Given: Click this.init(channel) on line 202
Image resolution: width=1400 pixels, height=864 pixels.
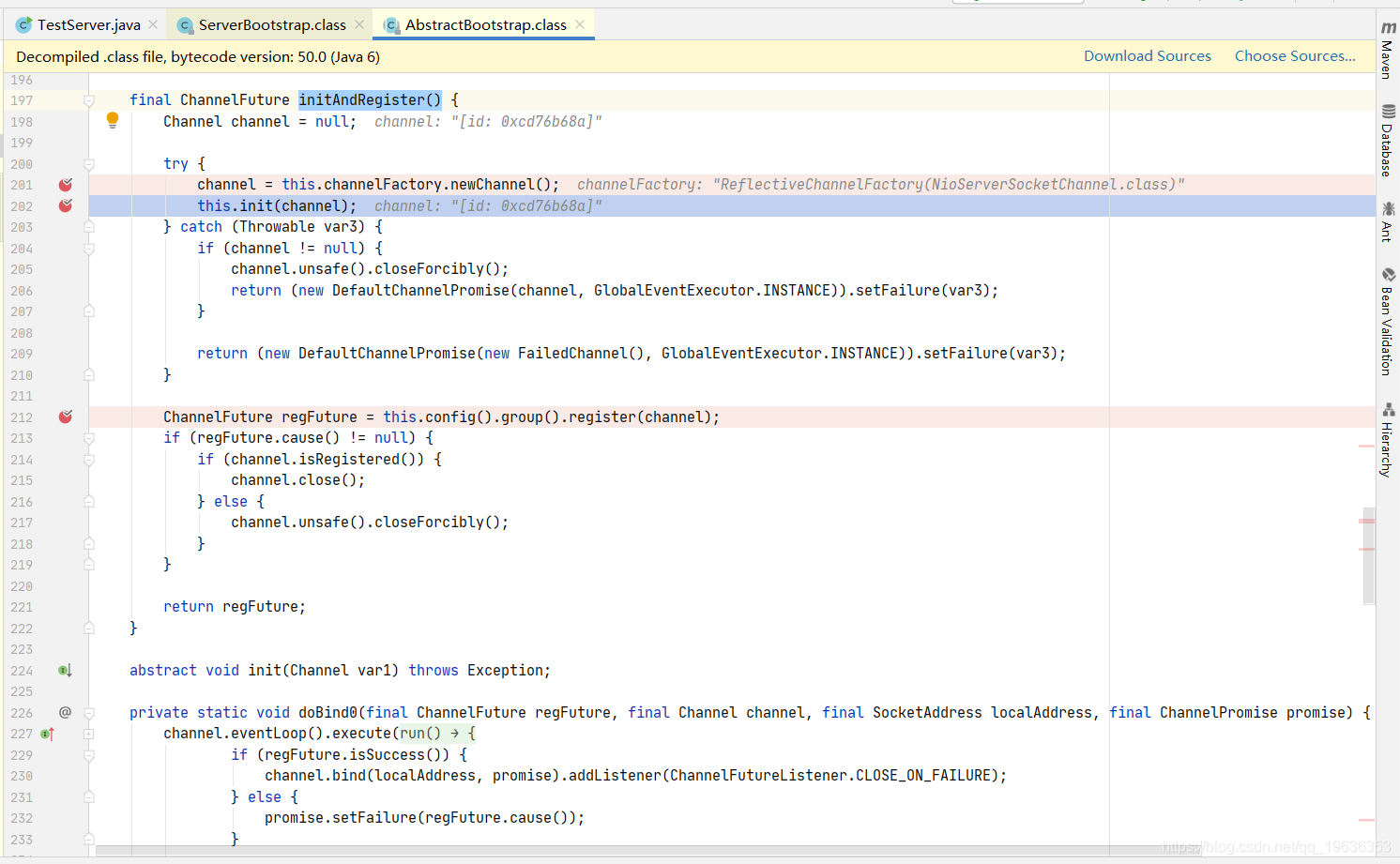Looking at the screenshot, I should click(273, 205).
